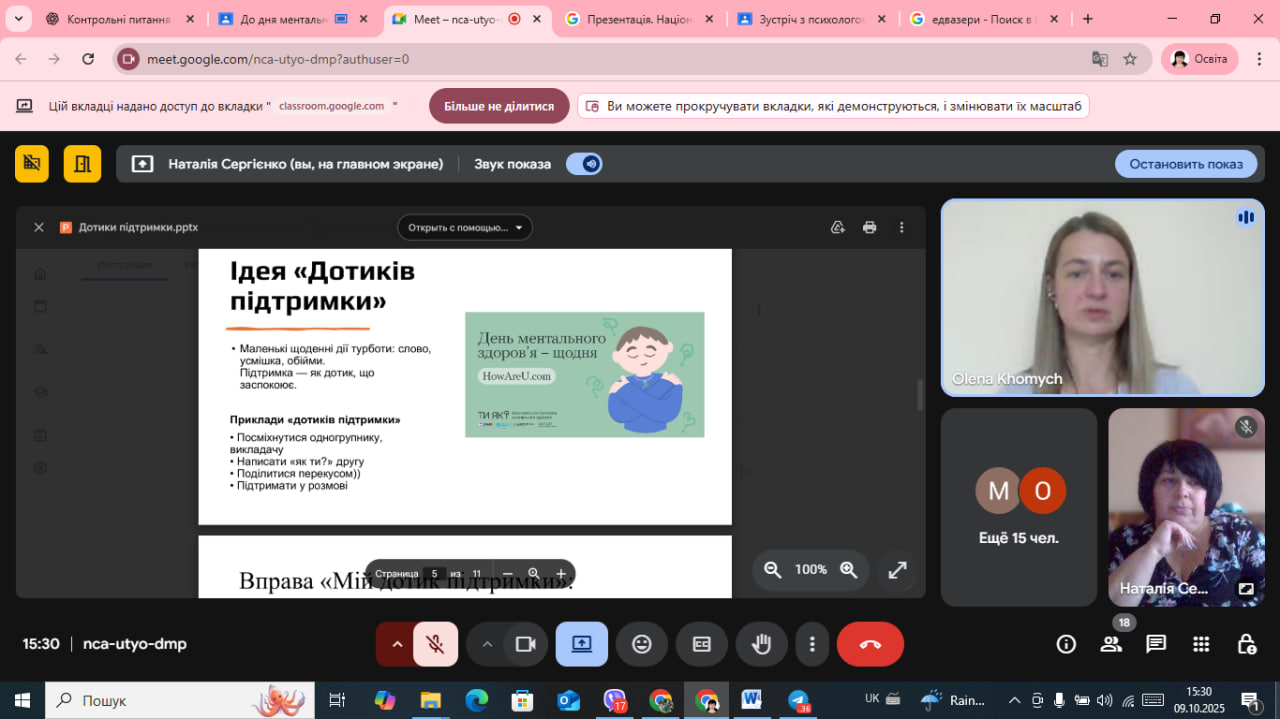Expand the microphone audio settings arrow
1280x719 pixels.
pyautogui.click(x=397, y=644)
